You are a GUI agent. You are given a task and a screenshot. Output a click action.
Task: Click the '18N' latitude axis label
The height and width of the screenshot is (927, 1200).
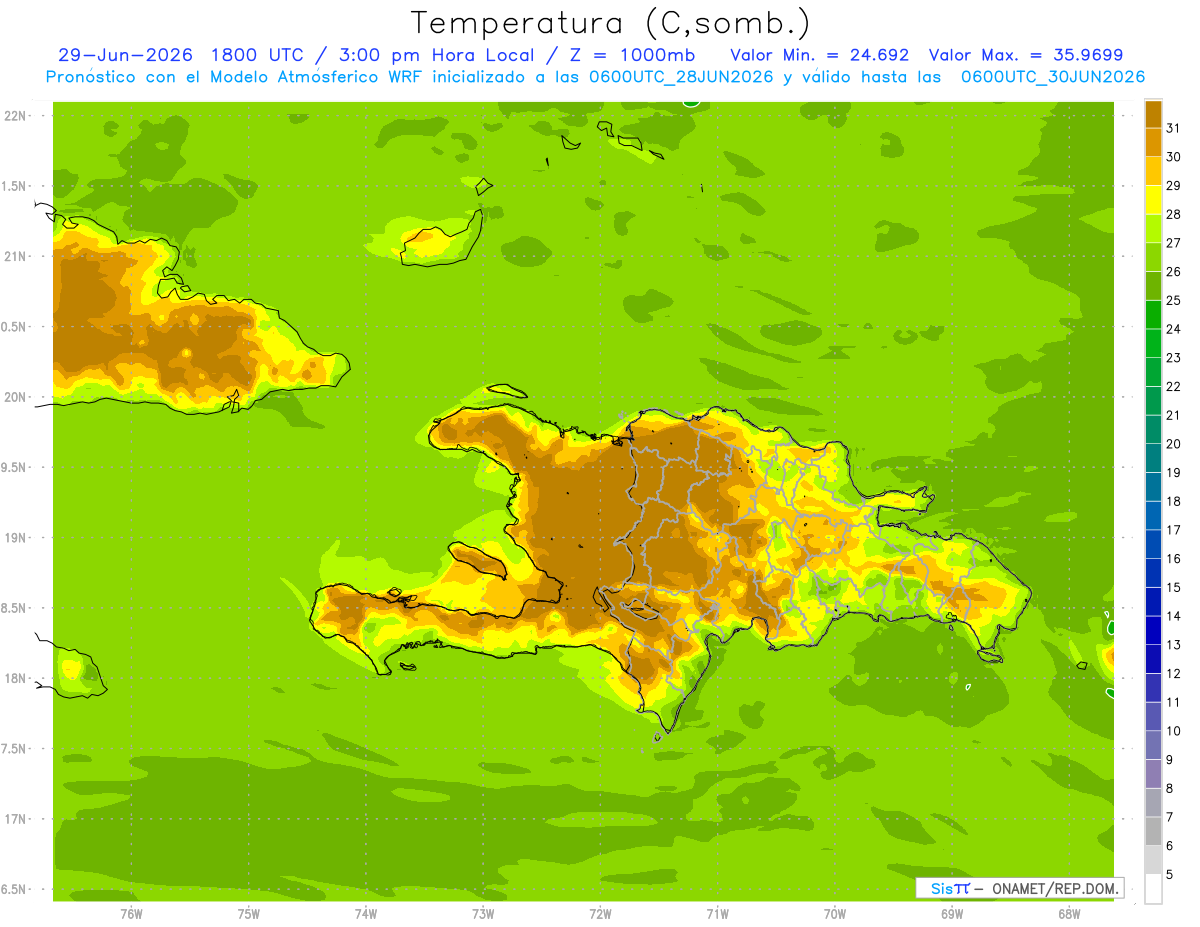pyautogui.click(x=15, y=678)
